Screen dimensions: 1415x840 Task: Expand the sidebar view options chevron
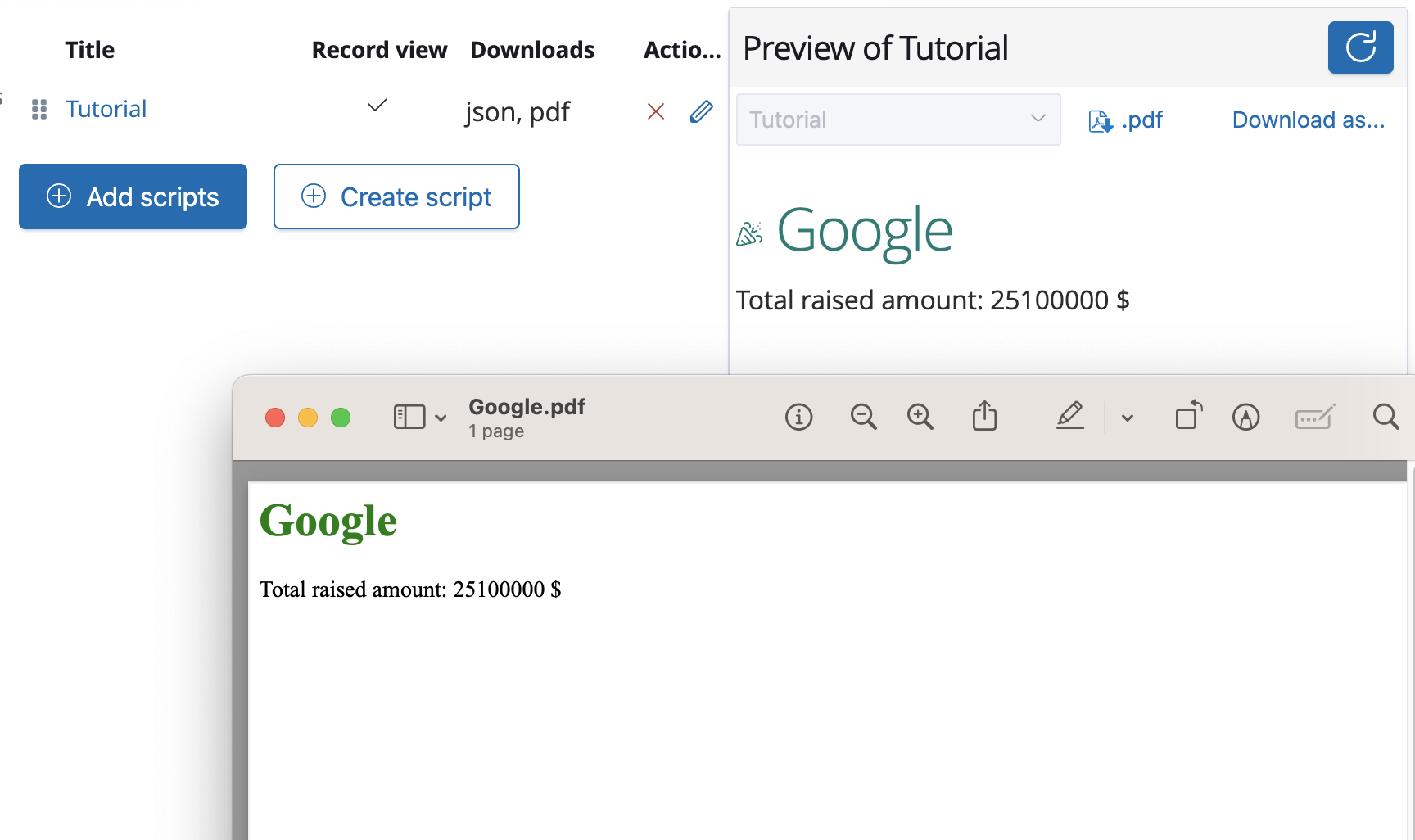coord(441,418)
